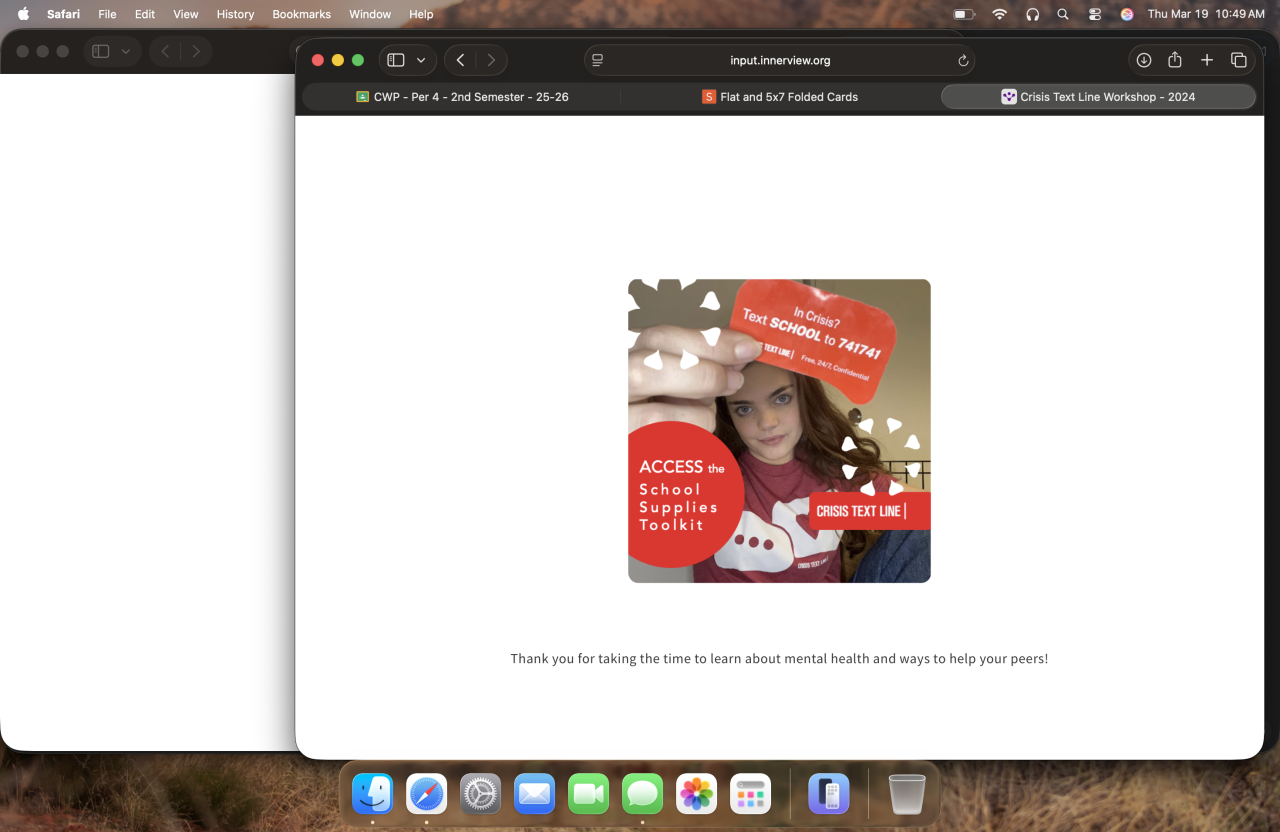Open the View menu
The width and height of the screenshot is (1280, 832).
[x=186, y=14]
